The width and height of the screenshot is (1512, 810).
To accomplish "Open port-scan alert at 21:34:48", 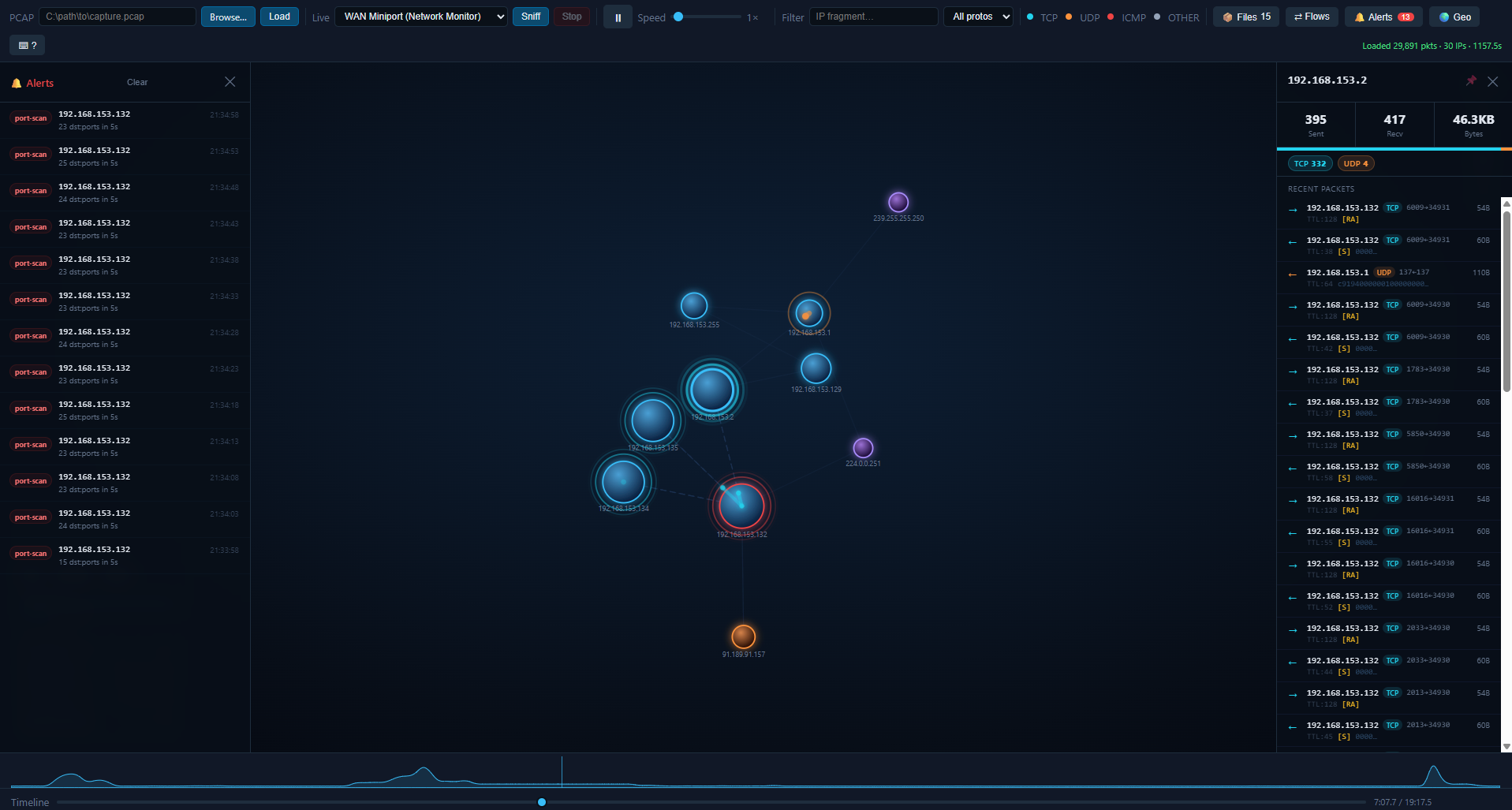I will click(125, 192).
